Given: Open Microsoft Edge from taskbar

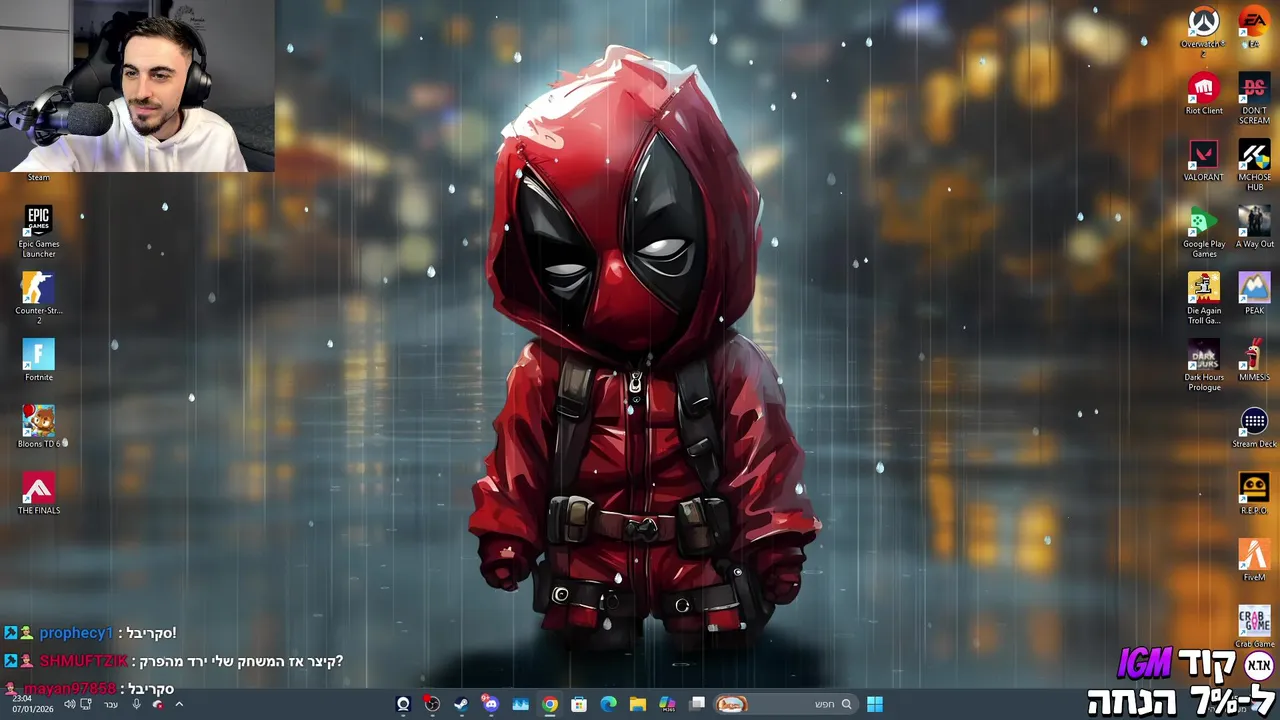Looking at the screenshot, I should pos(608,704).
